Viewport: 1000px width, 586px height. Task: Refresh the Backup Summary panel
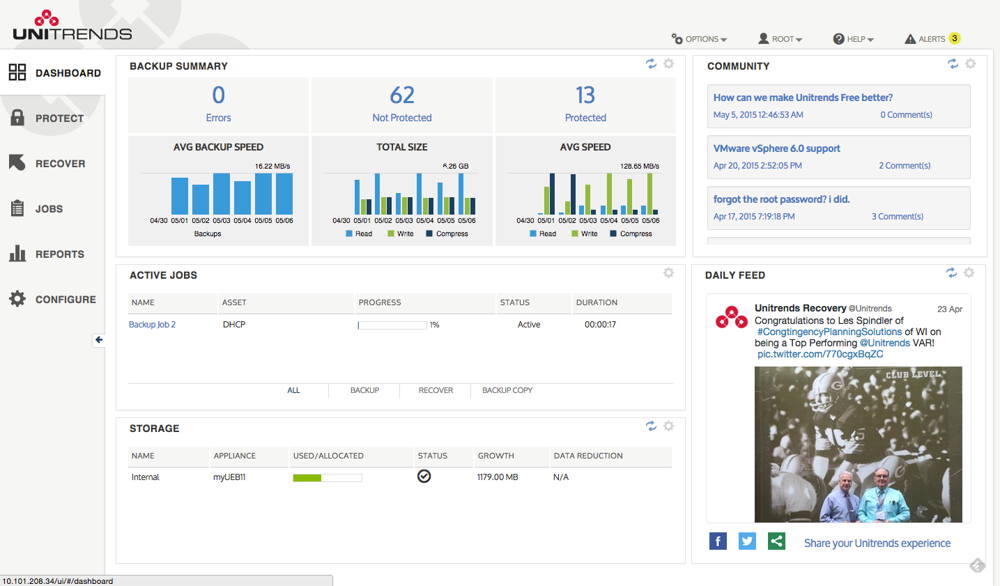(x=651, y=63)
